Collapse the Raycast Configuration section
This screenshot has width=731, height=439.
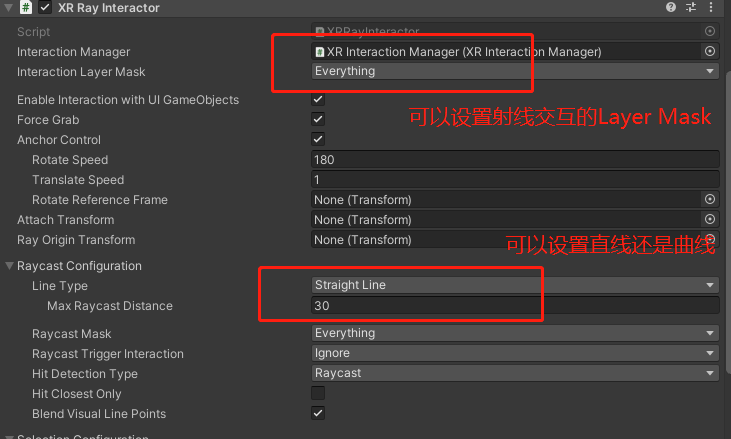(x=9, y=266)
